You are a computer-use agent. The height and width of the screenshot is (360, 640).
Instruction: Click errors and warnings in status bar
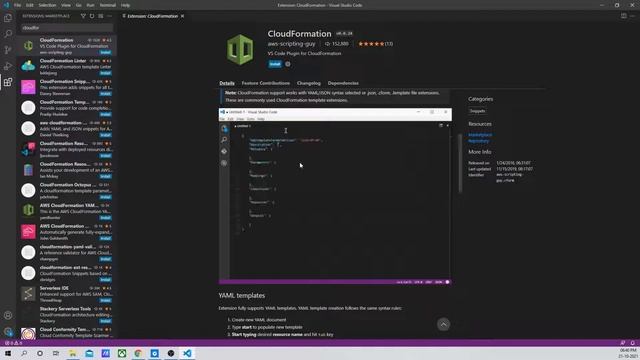pos(13,343)
